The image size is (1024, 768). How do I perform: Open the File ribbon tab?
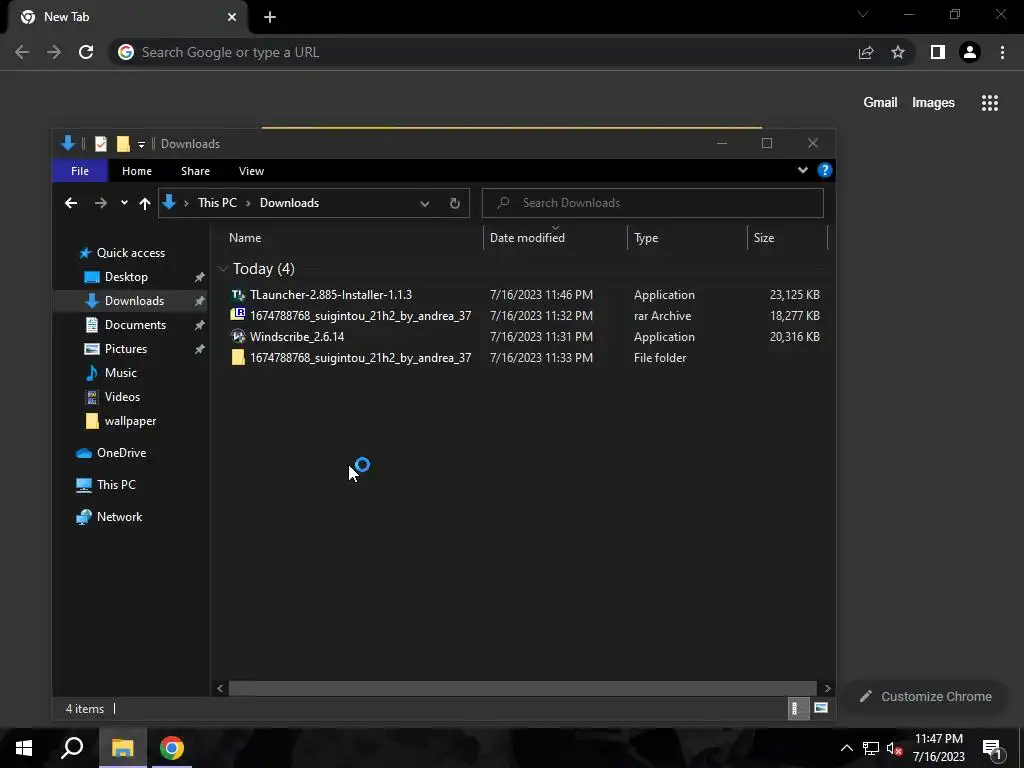(x=80, y=171)
